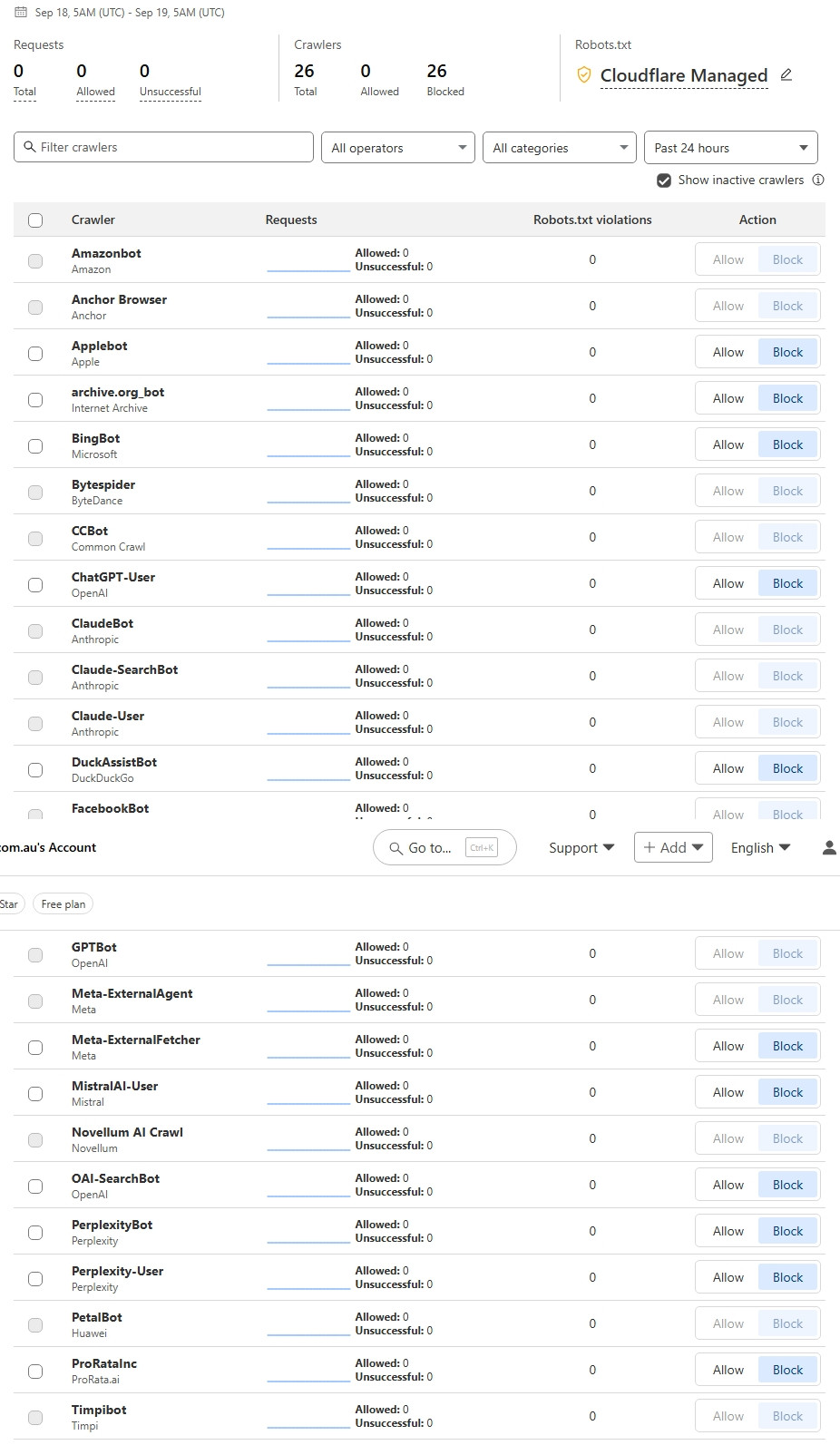Open the English language dropdown
This screenshot has height=1445, width=840.
click(760, 847)
